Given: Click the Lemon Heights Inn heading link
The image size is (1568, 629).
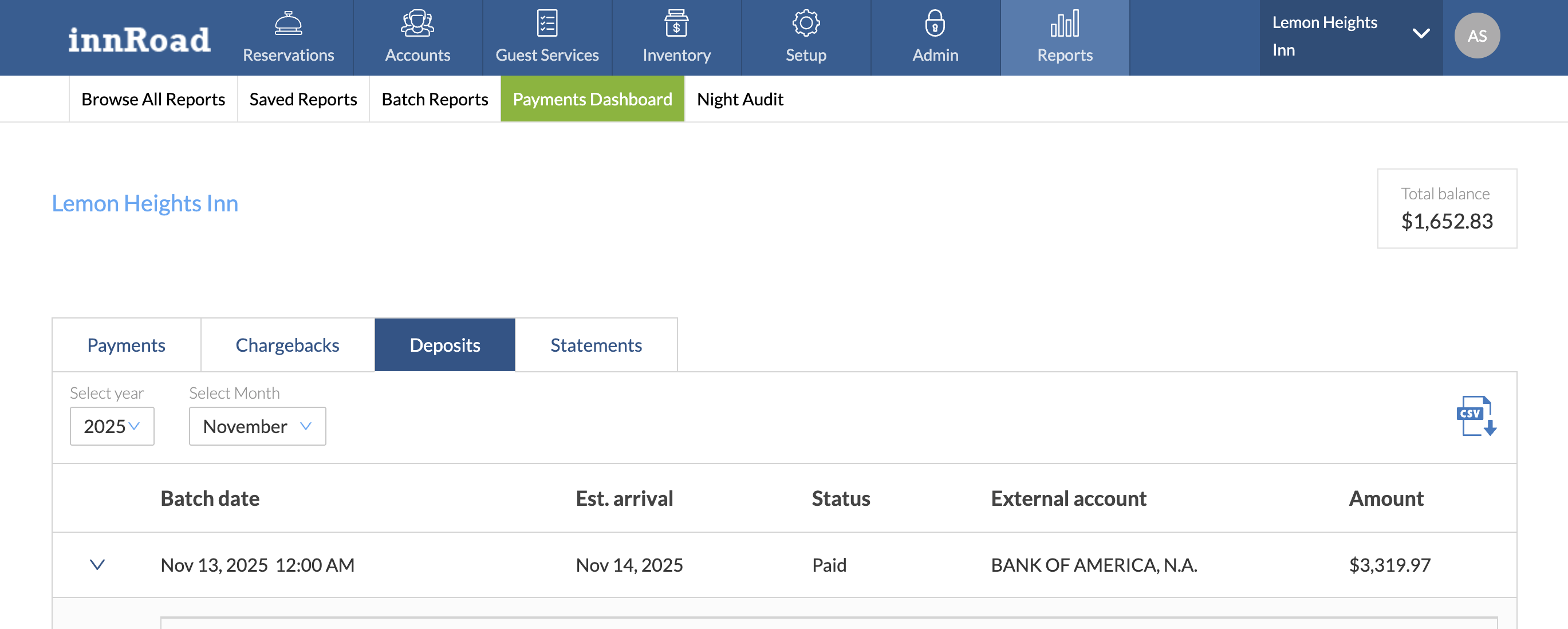Looking at the screenshot, I should (145, 203).
